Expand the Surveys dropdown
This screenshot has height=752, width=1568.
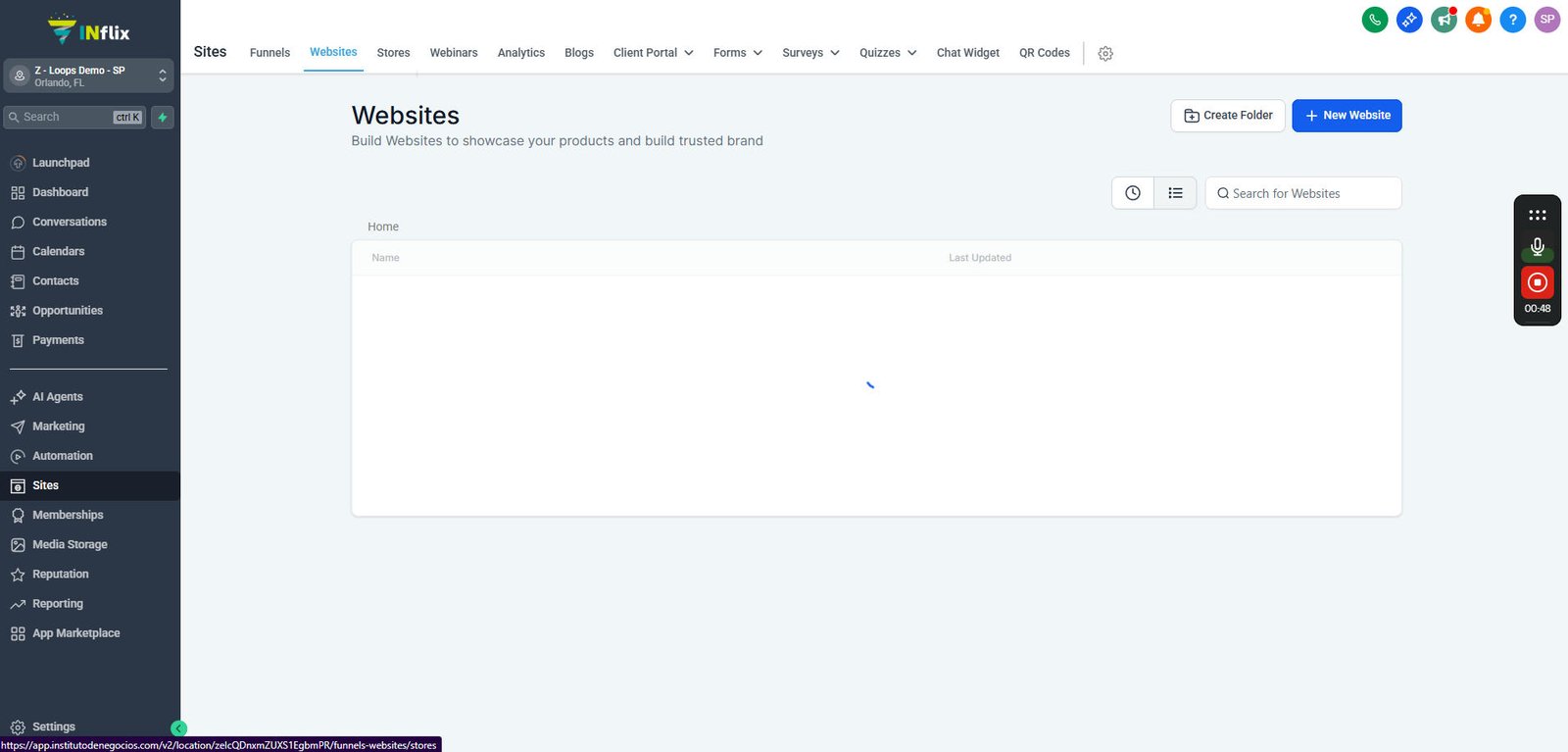point(810,53)
